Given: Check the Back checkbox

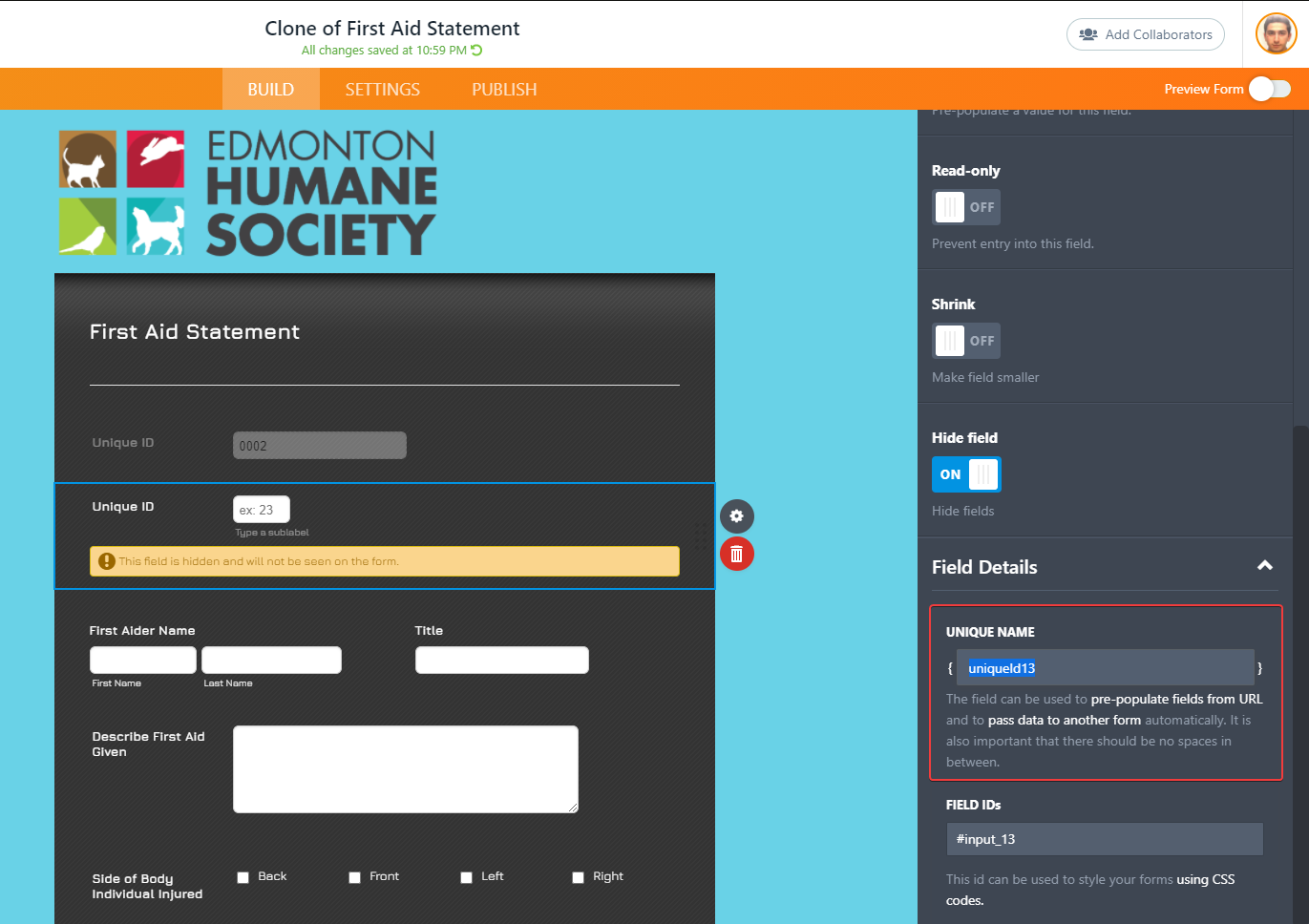Looking at the screenshot, I should tap(243, 877).
